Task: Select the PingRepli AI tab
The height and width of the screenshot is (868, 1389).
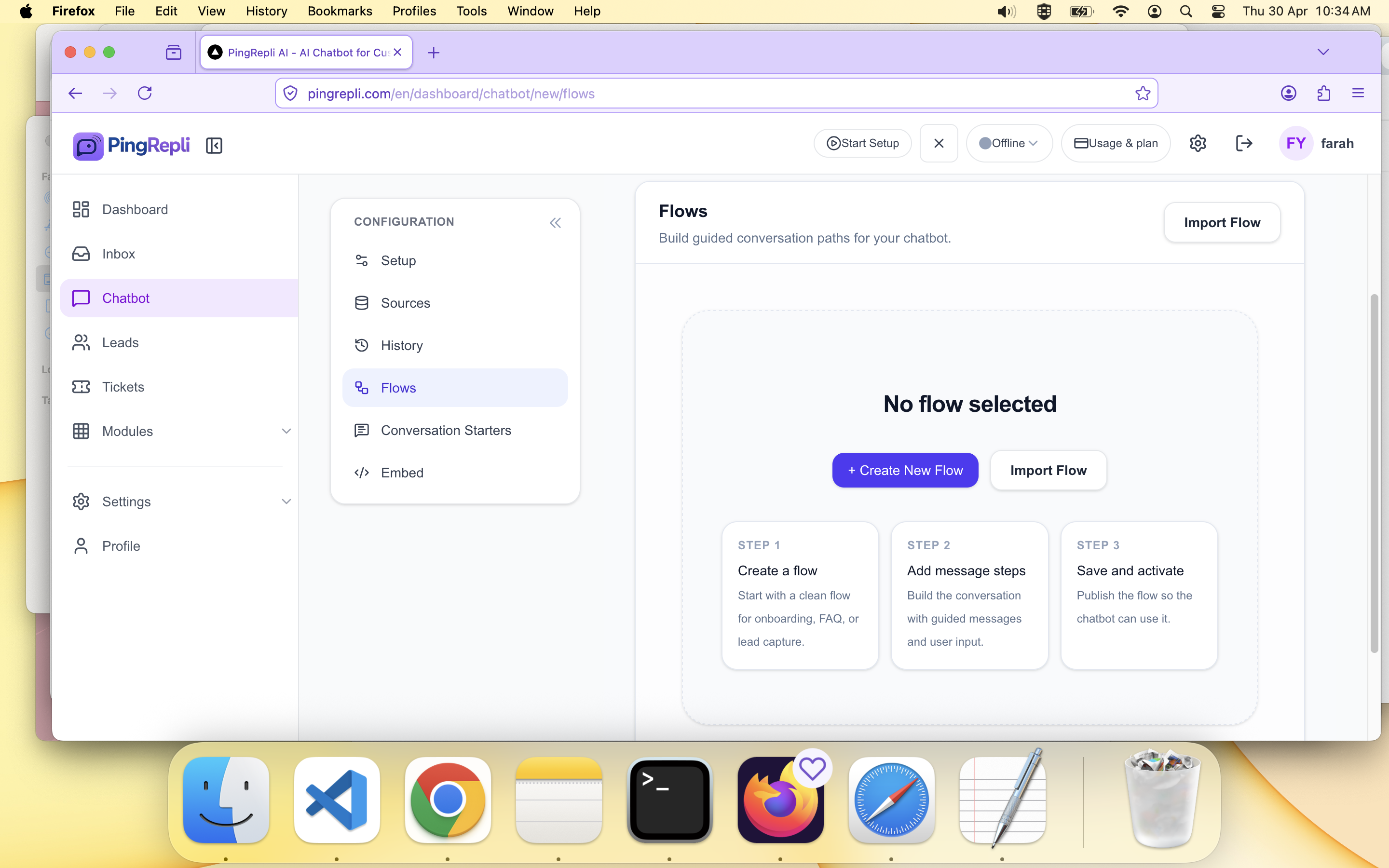Action: coord(306,52)
